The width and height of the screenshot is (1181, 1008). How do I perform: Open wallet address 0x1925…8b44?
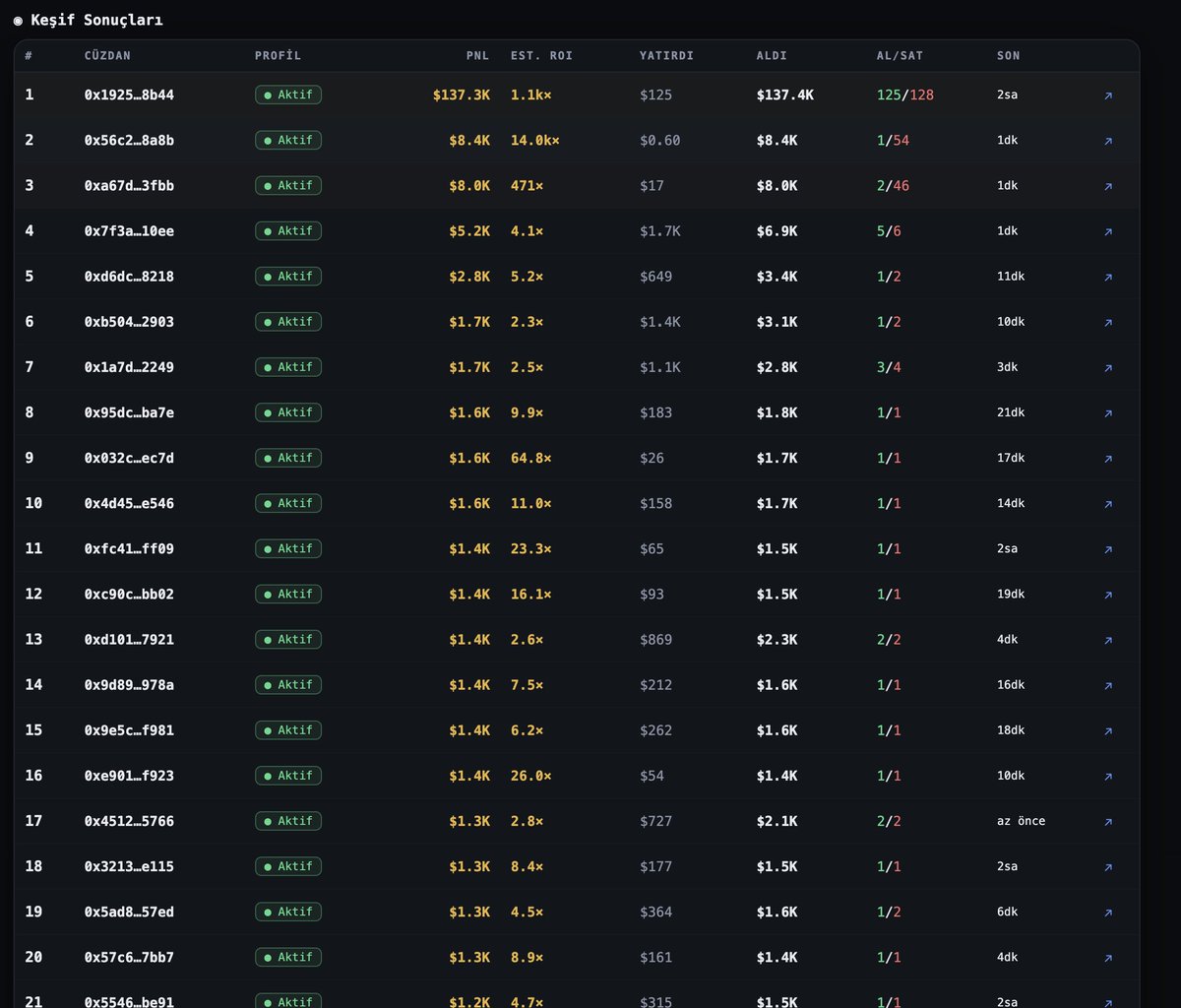click(x=129, y=95)
